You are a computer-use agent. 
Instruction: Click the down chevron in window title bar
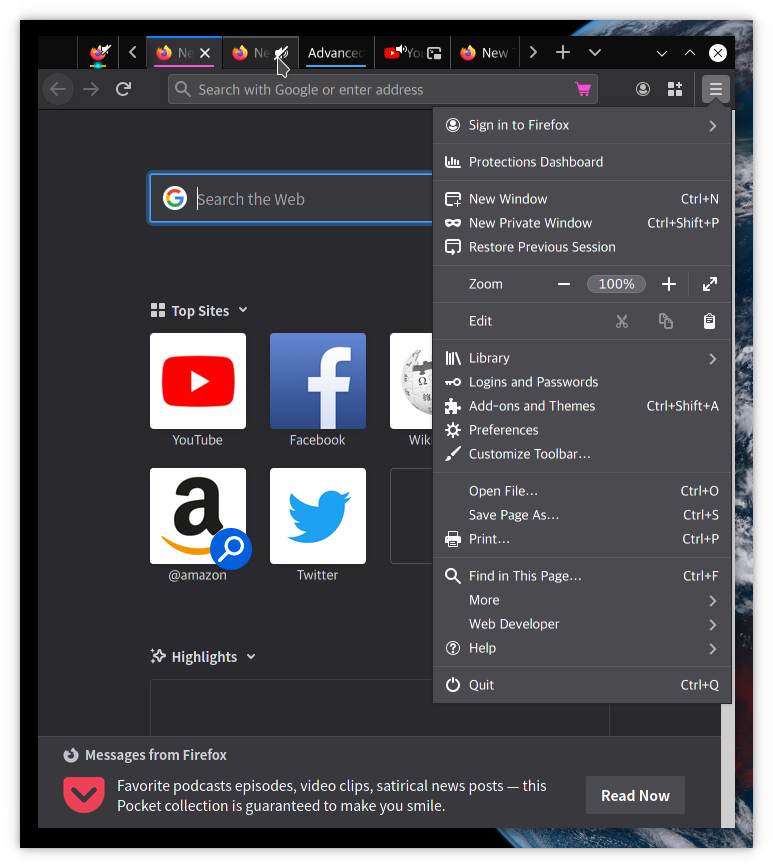[x=662, y=53]
